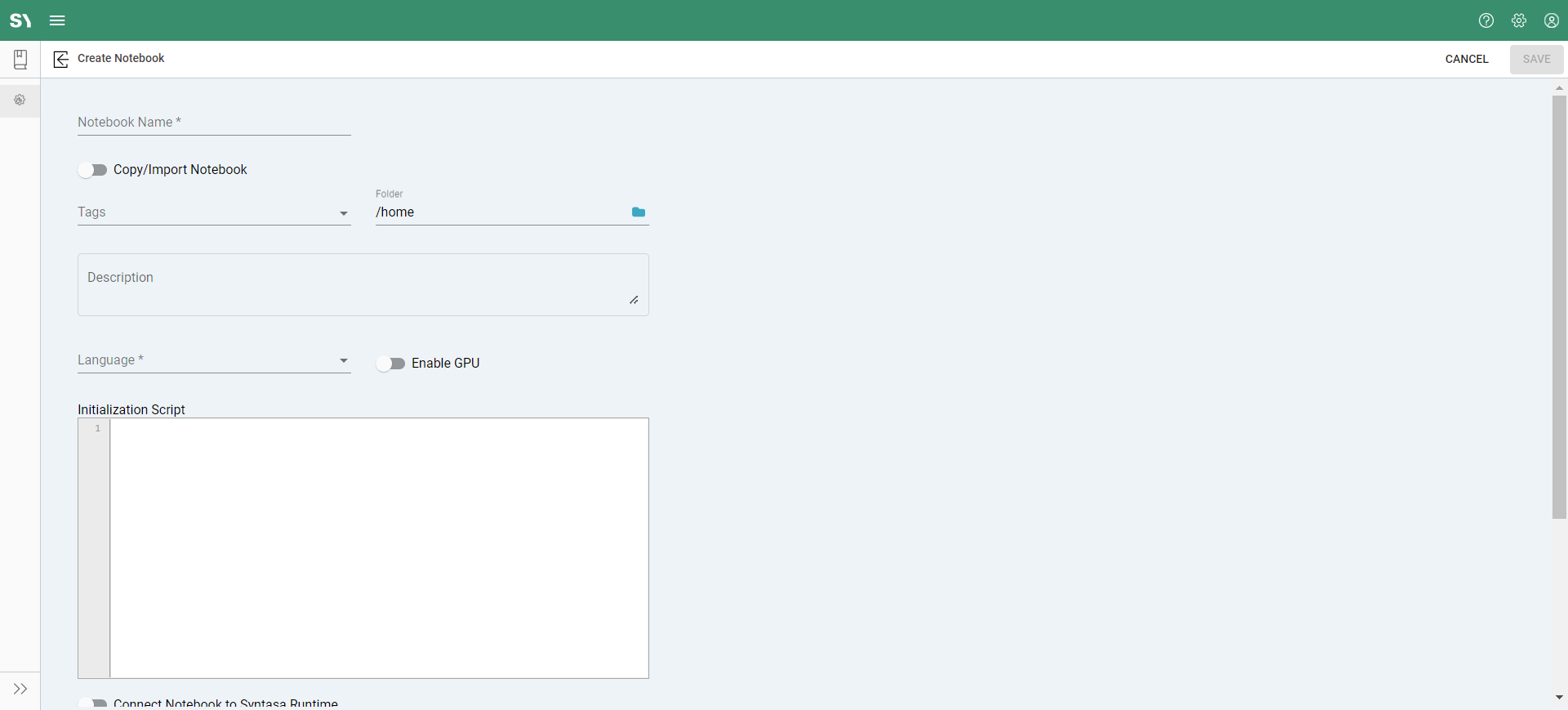Click inside the Initialization Script editor
Image resolution: width=1568 pixels, height=710 pixels.
tap(379, 547)
